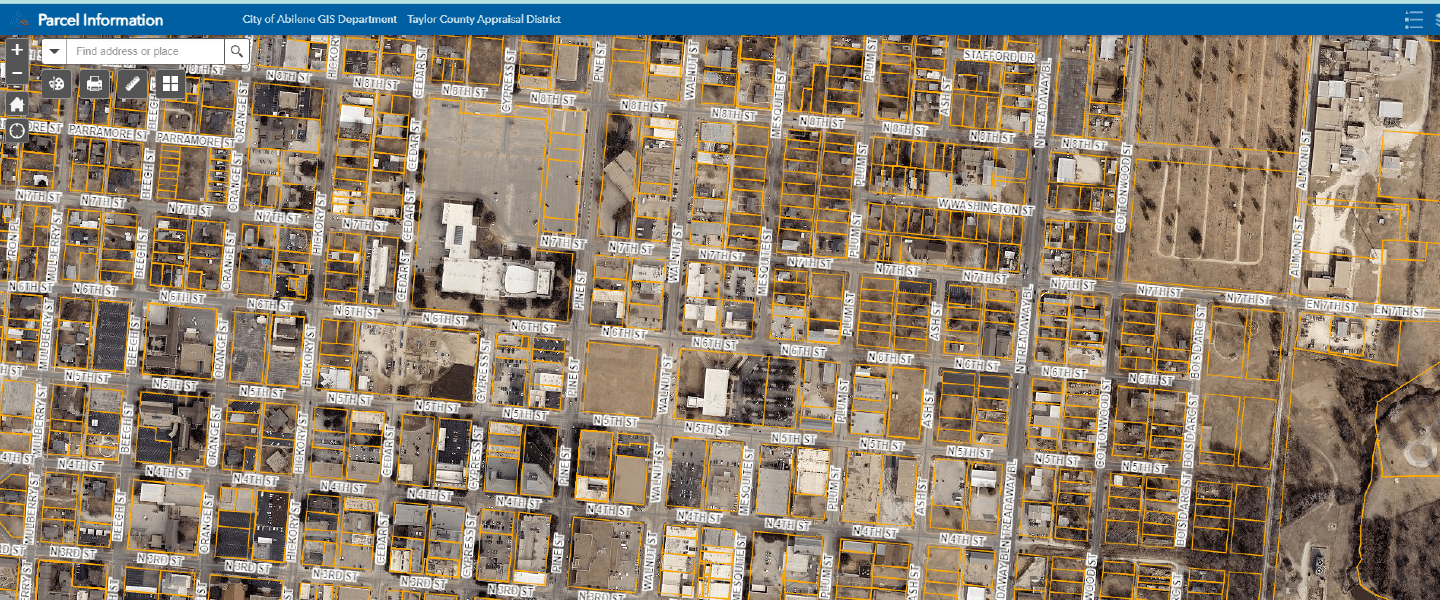Focus the Find address or place field
This screenshot has height=600, width=1440.
pyautogui.click(x=145, y=52)
